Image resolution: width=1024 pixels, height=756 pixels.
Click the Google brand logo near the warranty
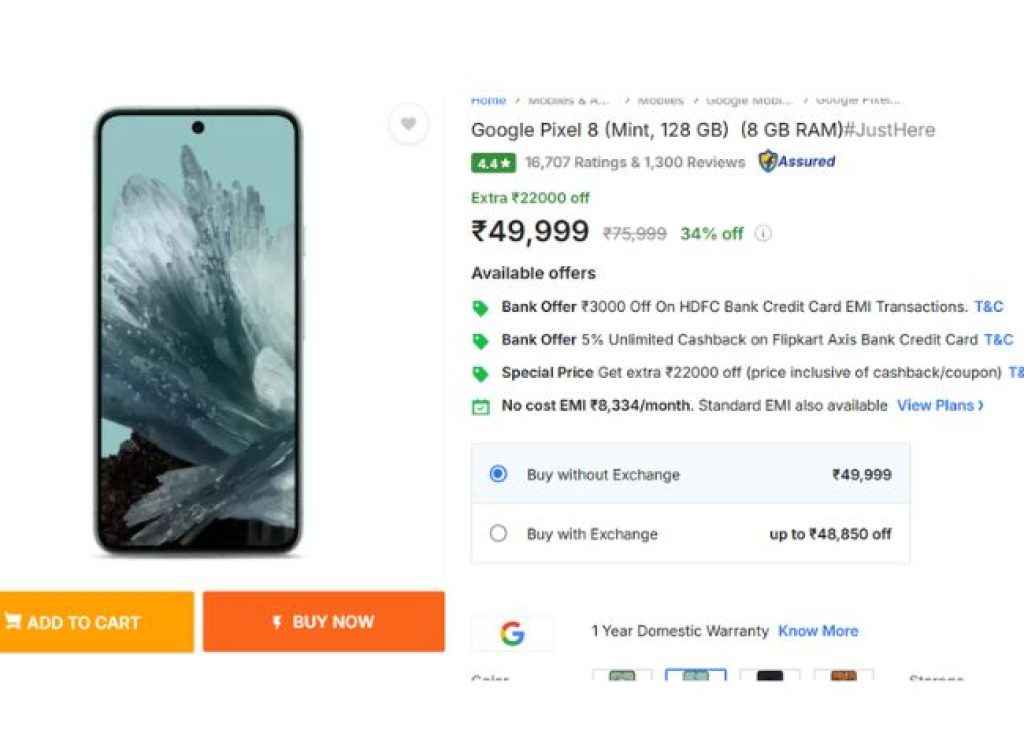513,631
